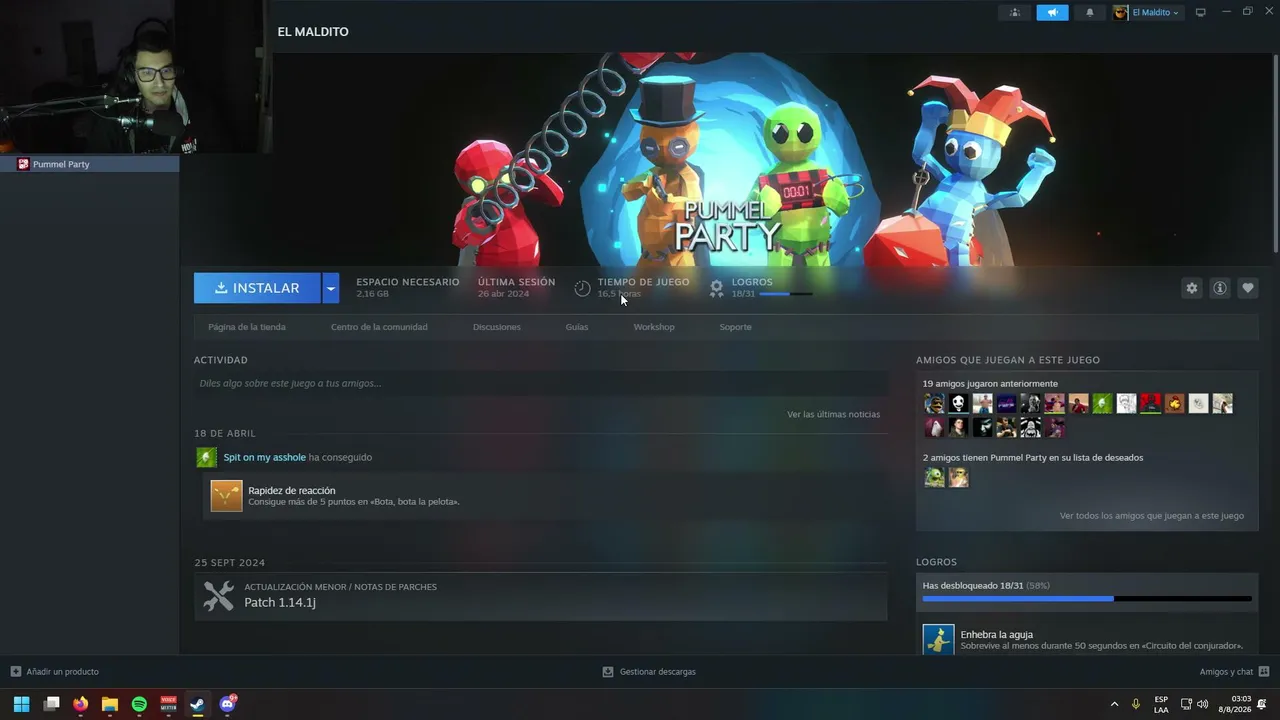Click the achievements 58% progress bar in the LOGROS panel
The width and height of the screenshot is (1280, 720).
click(1087, 599)
